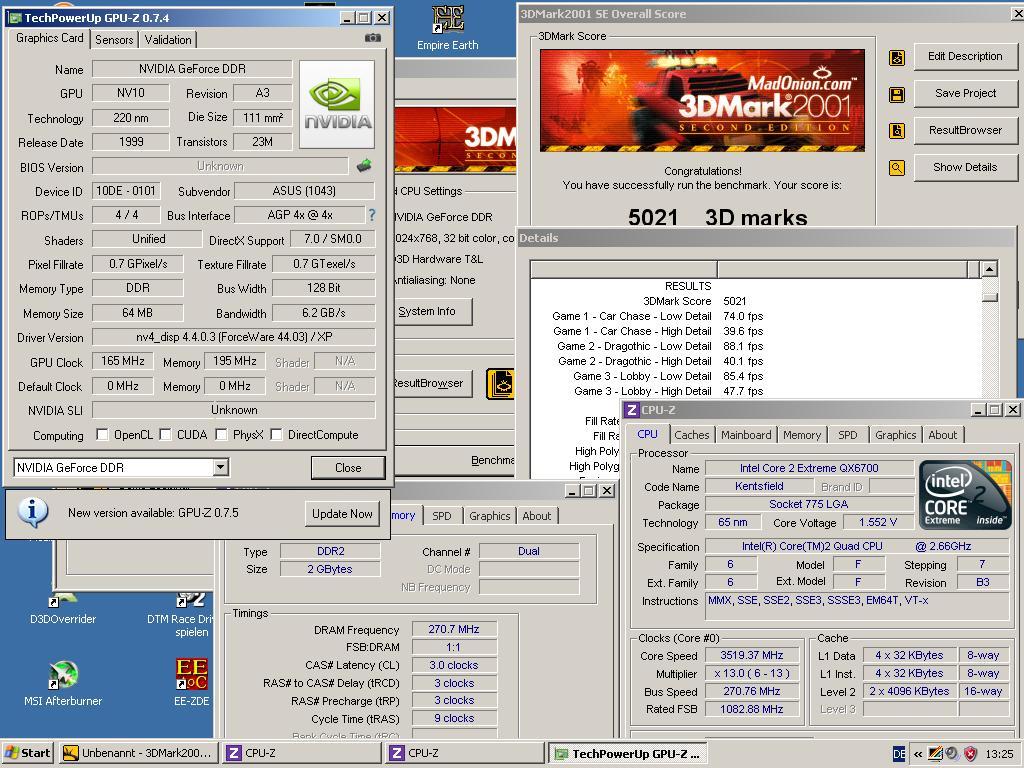Click the DE language indicator in tray
This screenshot has width=1024, height=768.
click(x=899, y=754)
